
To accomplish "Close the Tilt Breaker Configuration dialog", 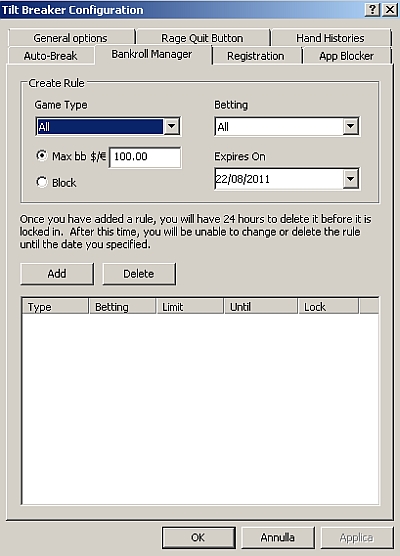I will coord(390,10).
